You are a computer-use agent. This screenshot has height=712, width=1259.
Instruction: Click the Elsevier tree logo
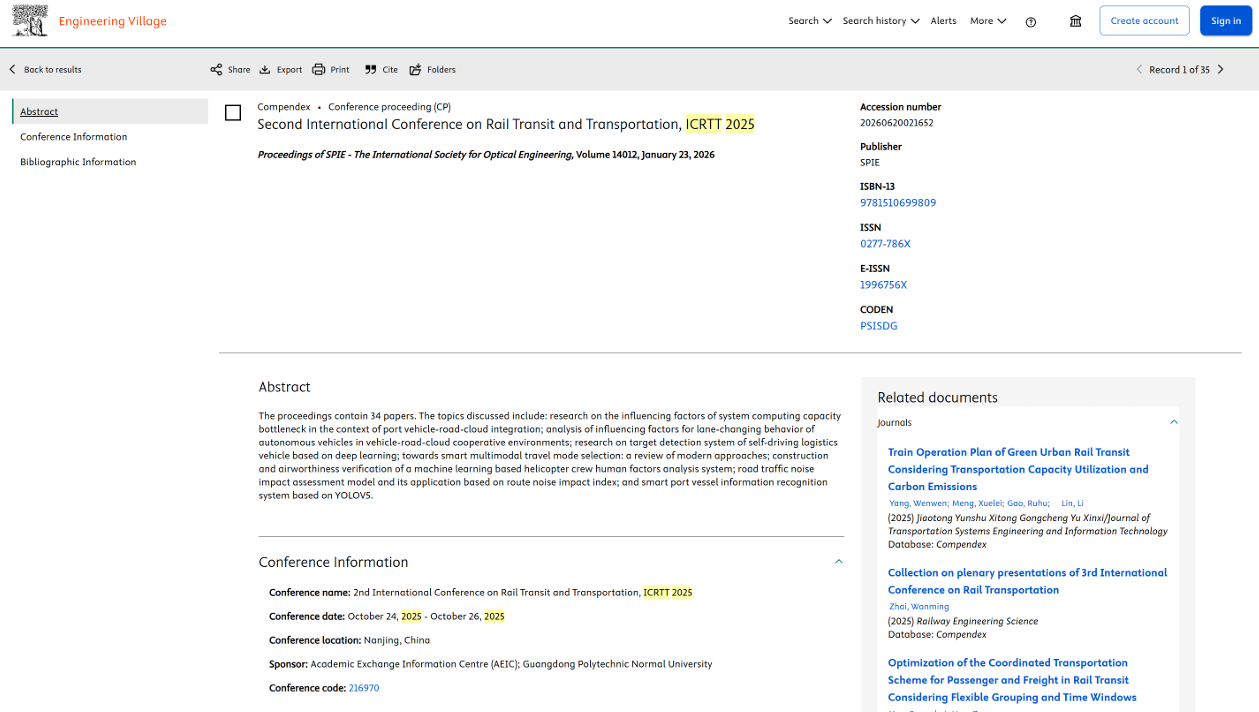[x=30, y=21]
